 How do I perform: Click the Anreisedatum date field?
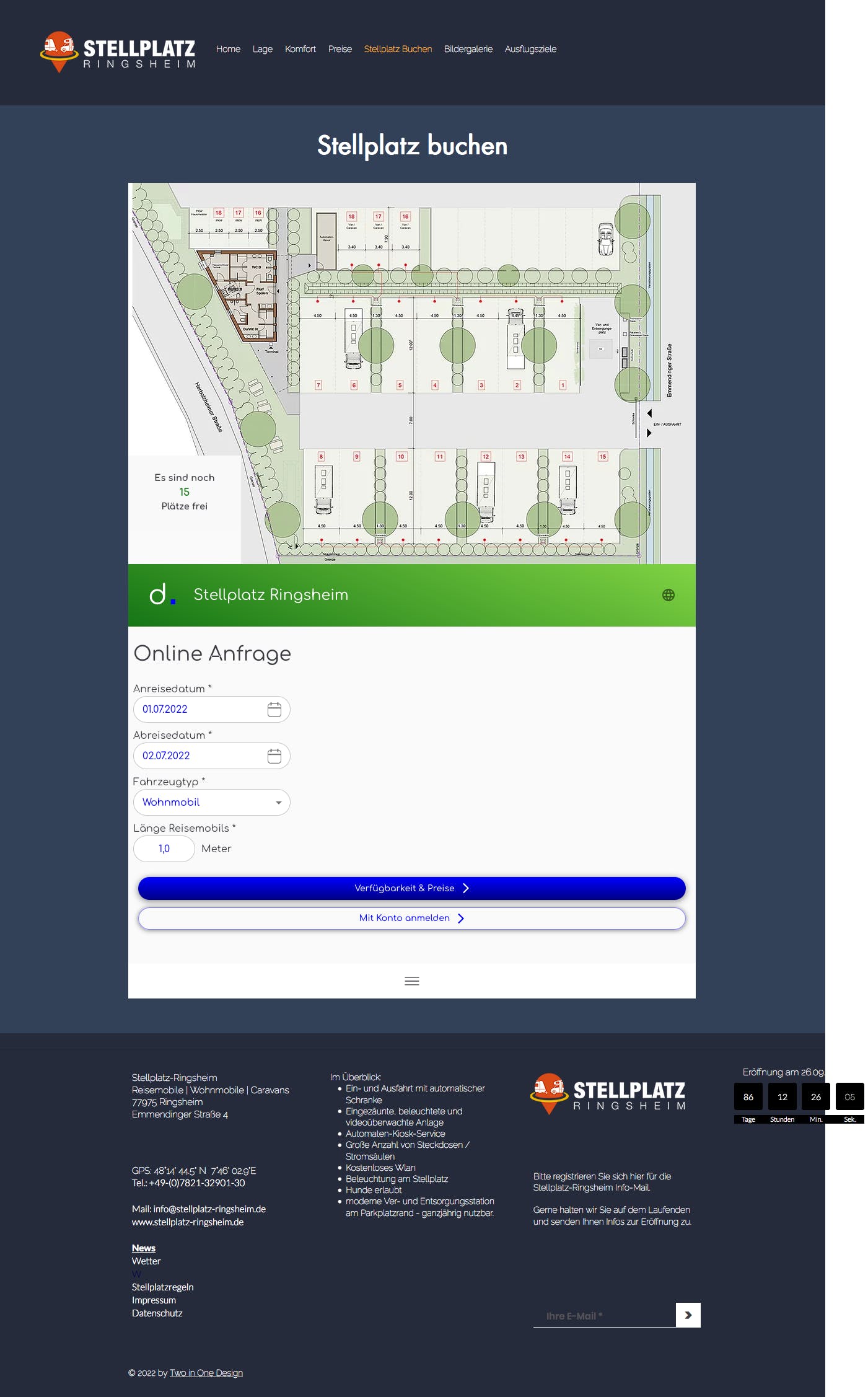[211, 709]
